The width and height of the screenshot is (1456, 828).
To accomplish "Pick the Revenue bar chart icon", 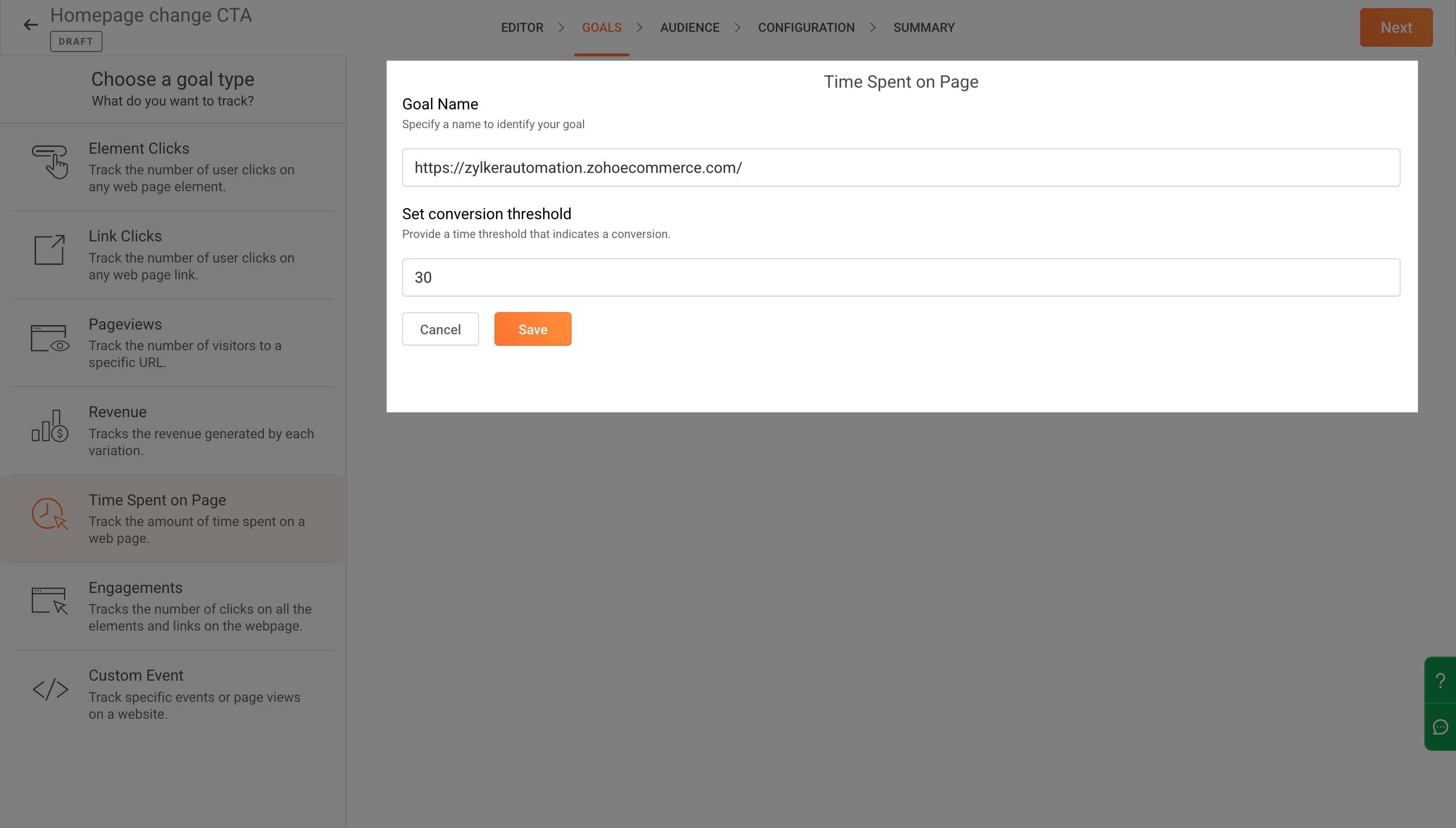I will pyautogui.click(x=50, y=426).
